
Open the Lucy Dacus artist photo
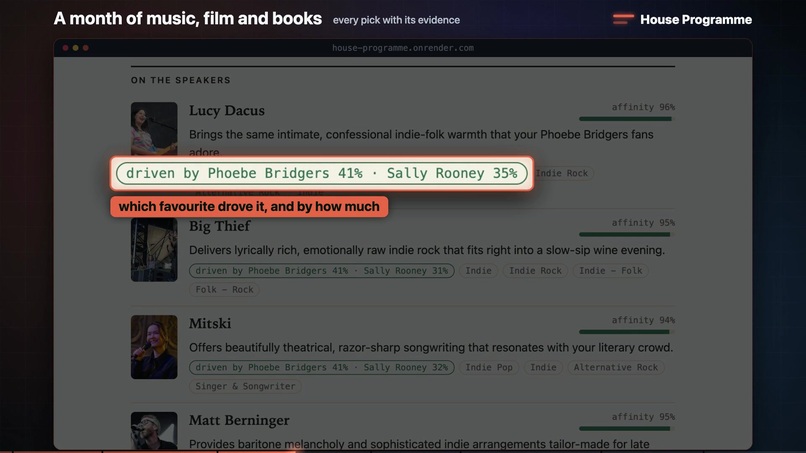[x=154, y=129]
